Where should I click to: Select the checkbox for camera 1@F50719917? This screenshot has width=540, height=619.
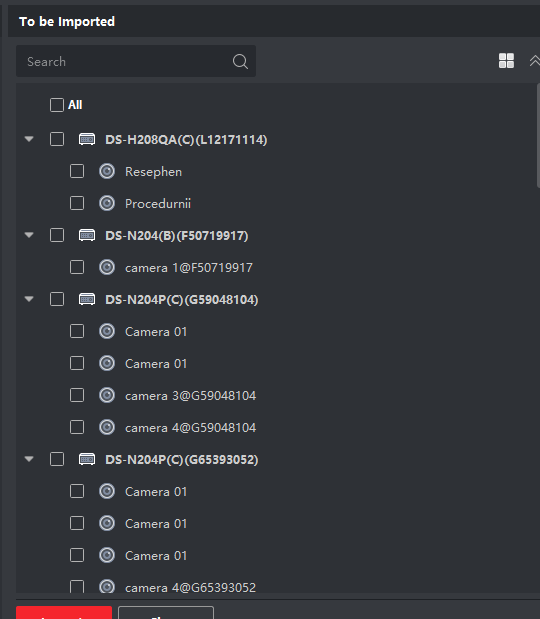point(77,267)
